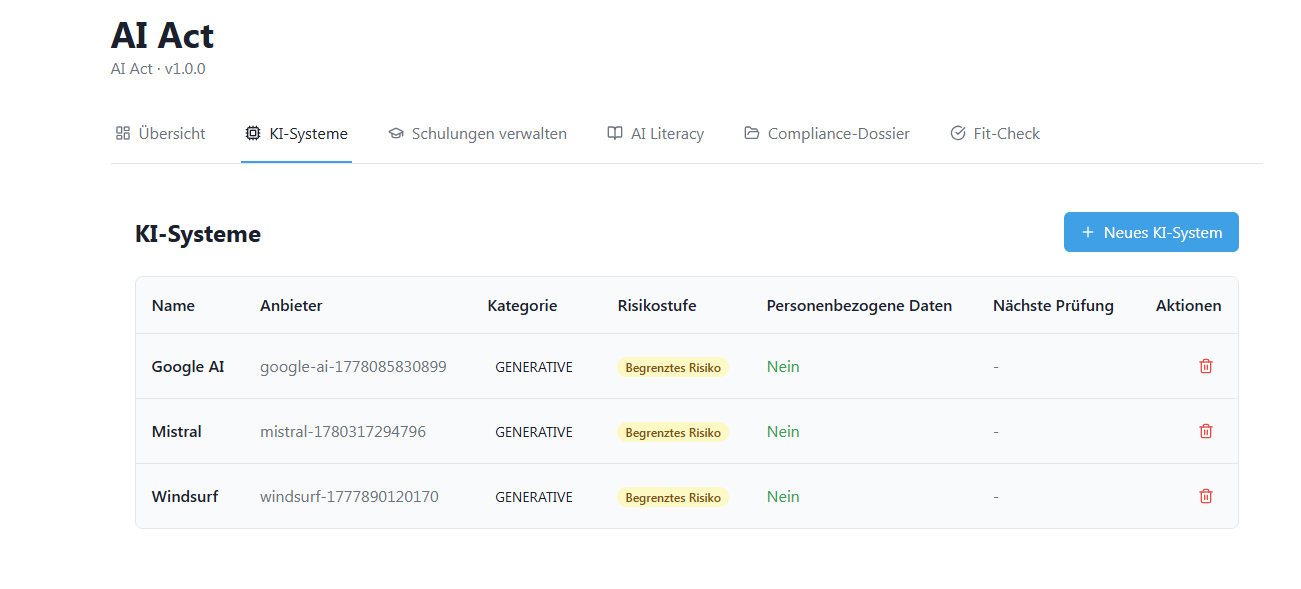Open the Übersicht tab
Image resolution: width=1301 pixels, height=589 pixels.
pyautogui.click(x=161, y=134)
